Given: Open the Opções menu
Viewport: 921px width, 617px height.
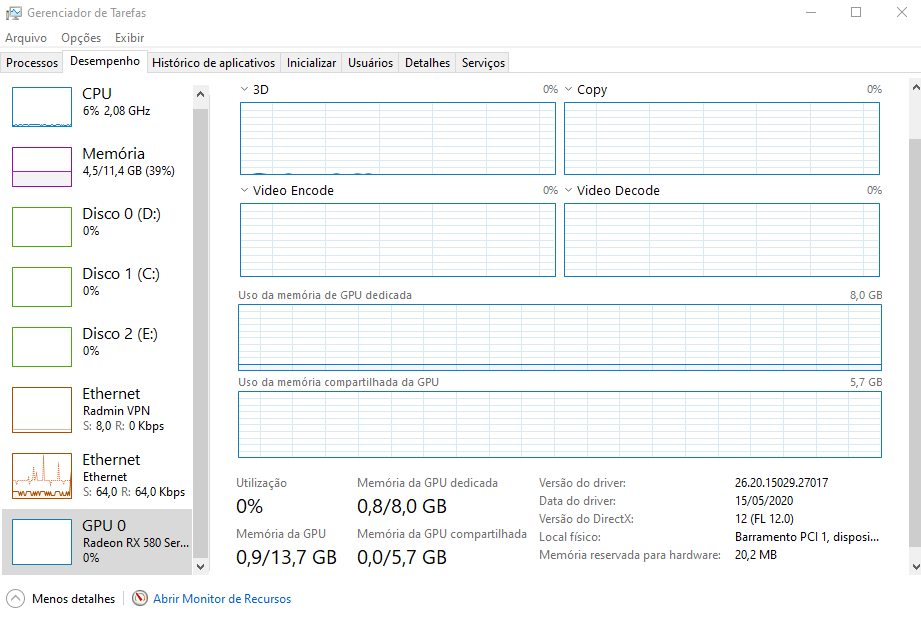Looking at the screenshot, I should [x=81, y=38].
